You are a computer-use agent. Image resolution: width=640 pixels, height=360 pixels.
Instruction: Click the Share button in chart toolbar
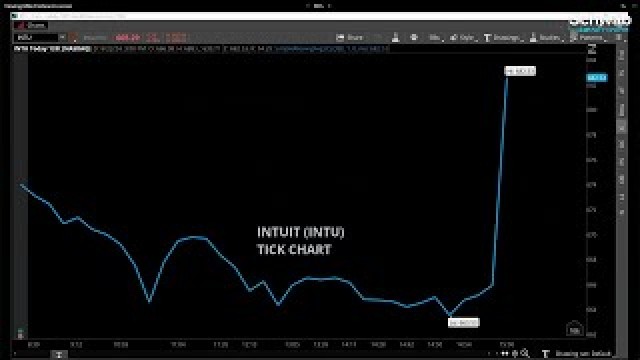pos(350,38)
